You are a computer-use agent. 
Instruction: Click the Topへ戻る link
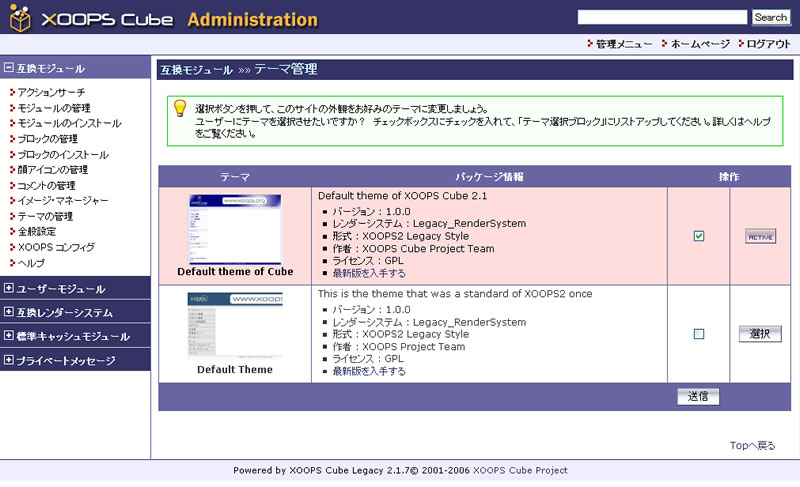(753, 446)
